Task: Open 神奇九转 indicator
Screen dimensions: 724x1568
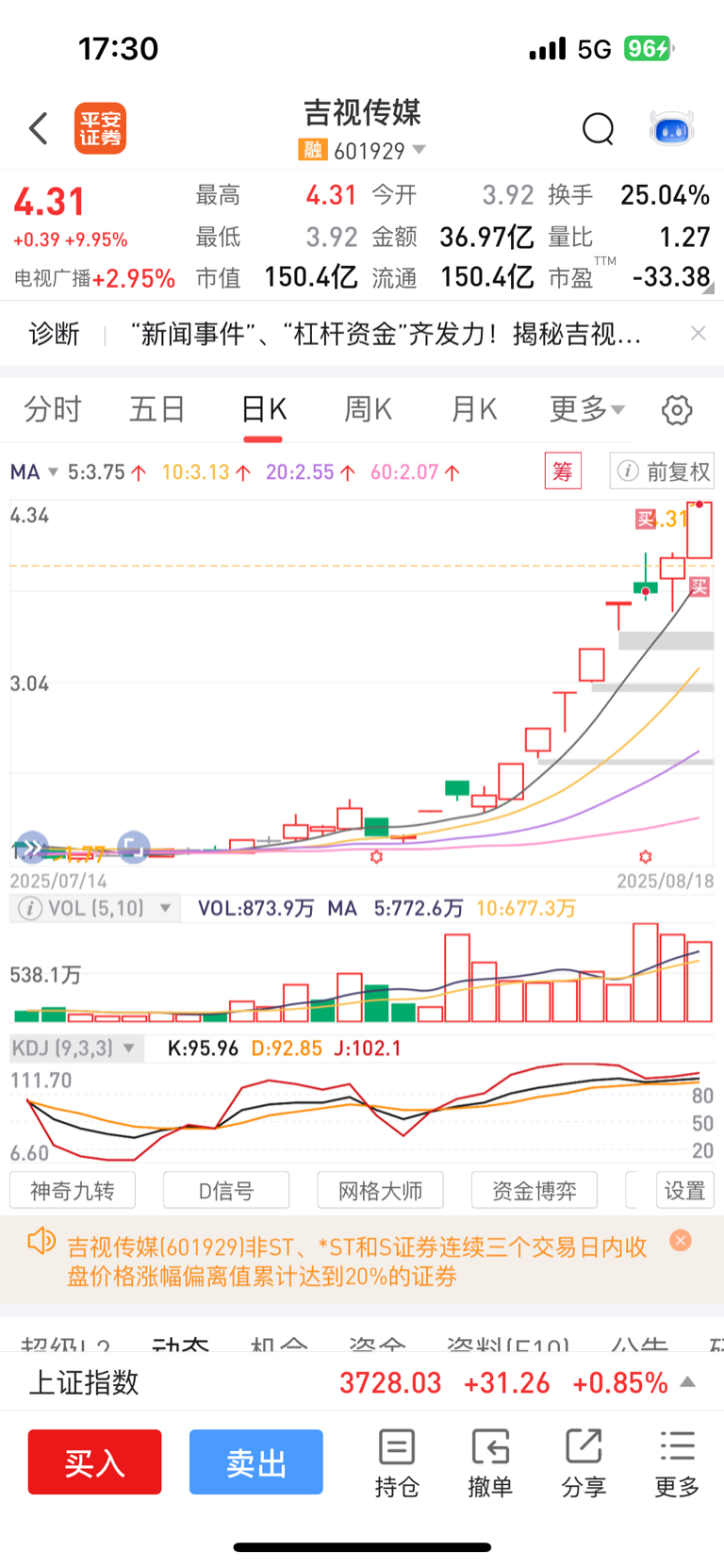Action: [73, 1190]
